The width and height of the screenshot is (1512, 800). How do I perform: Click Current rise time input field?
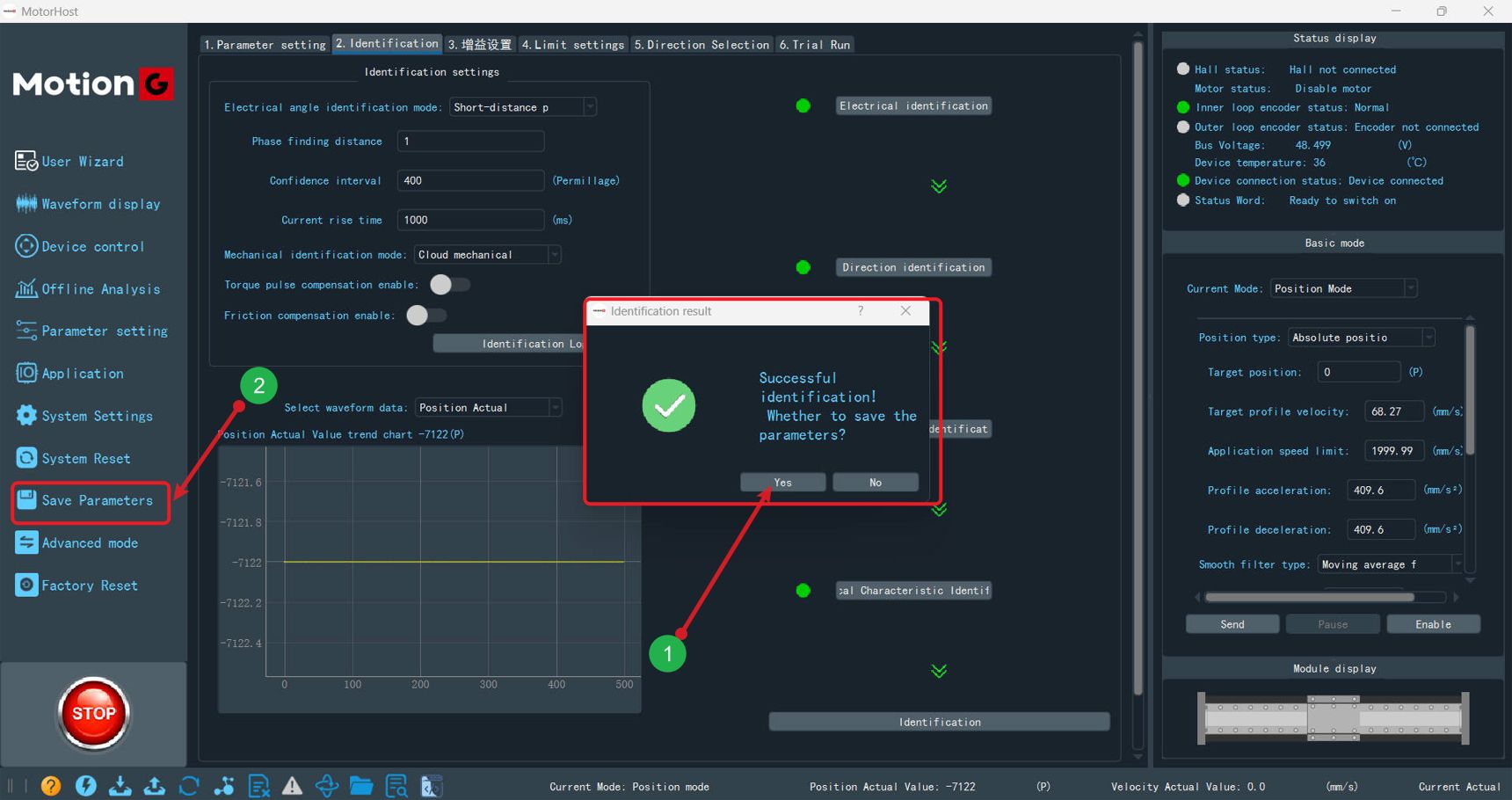click(470, 220)
